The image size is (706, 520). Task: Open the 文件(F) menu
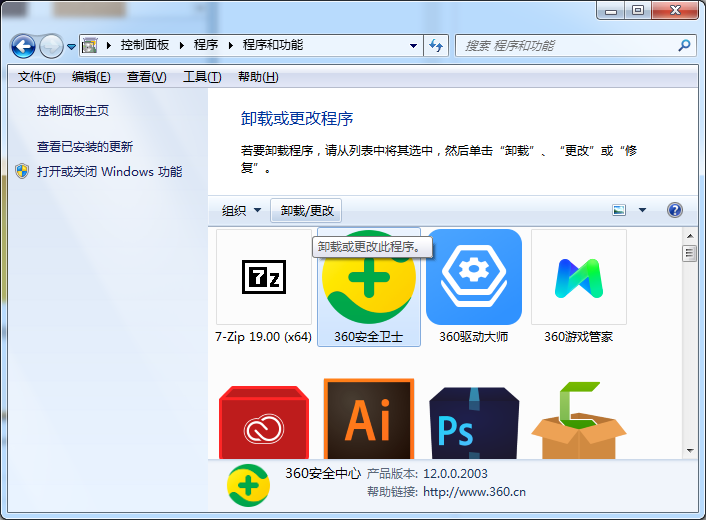[x=37, y=77]
